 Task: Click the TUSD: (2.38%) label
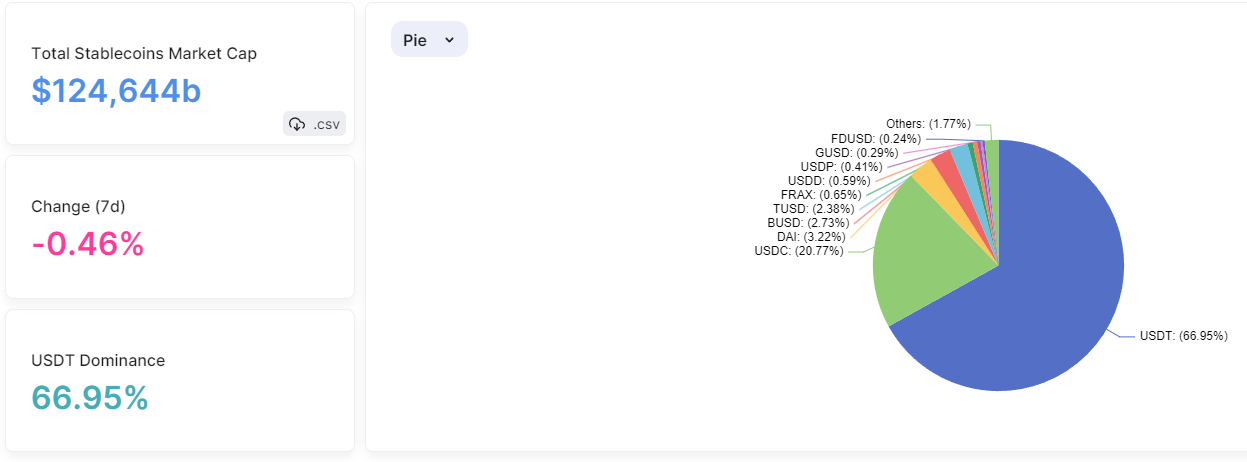(x=811, y=208)
